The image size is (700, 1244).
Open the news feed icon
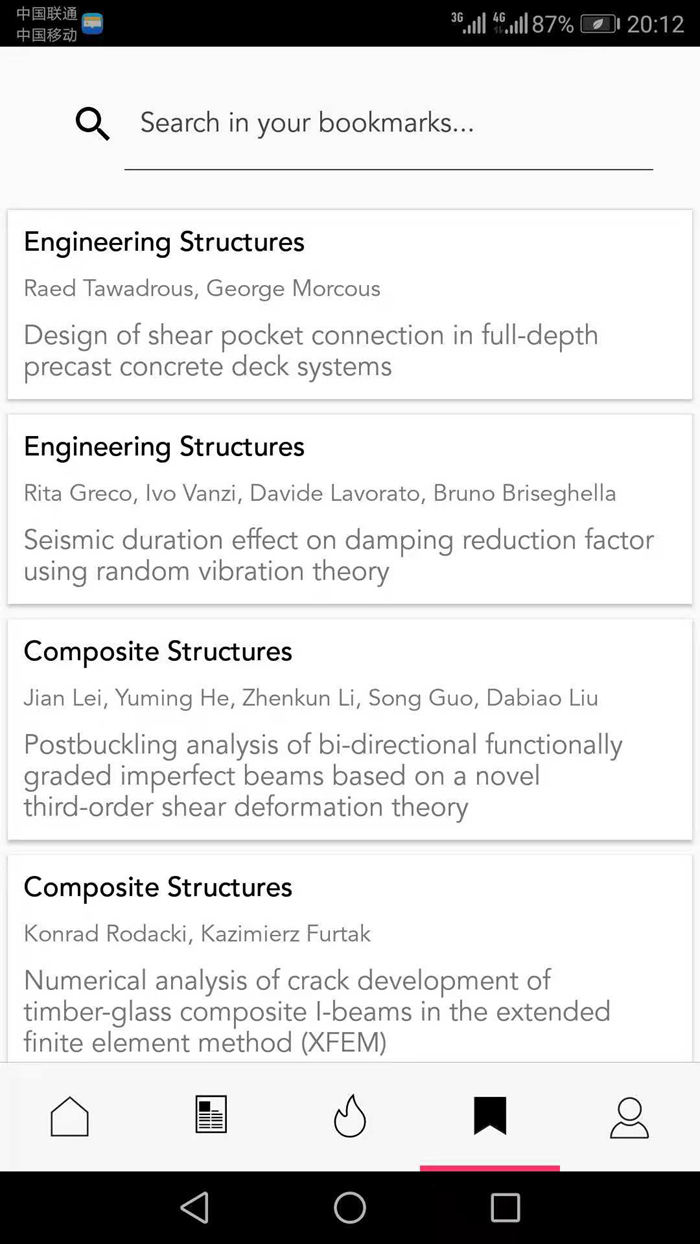coord(211,1115)
